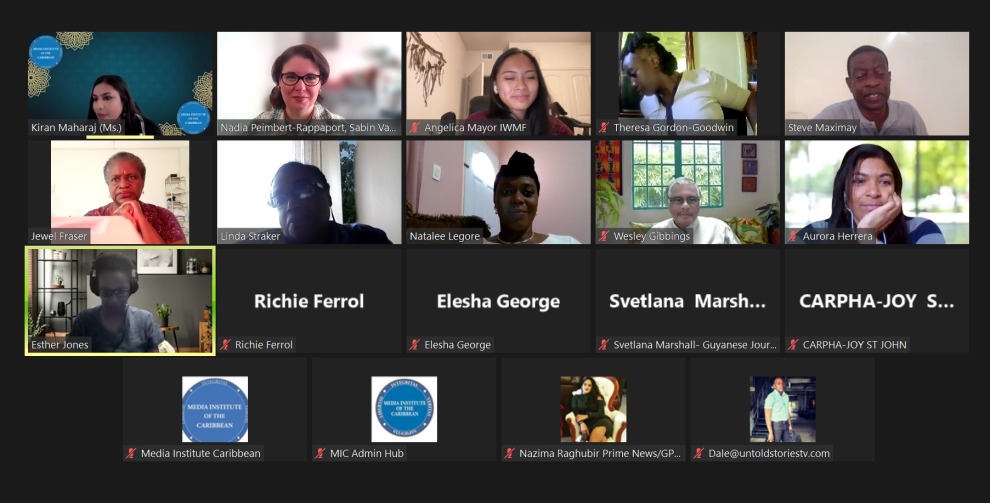The width and height of the screenshot is (990, 503).
Task: Click muted mic icon next to Theresa Gordon-Goodwin
Action: point(604,127)
